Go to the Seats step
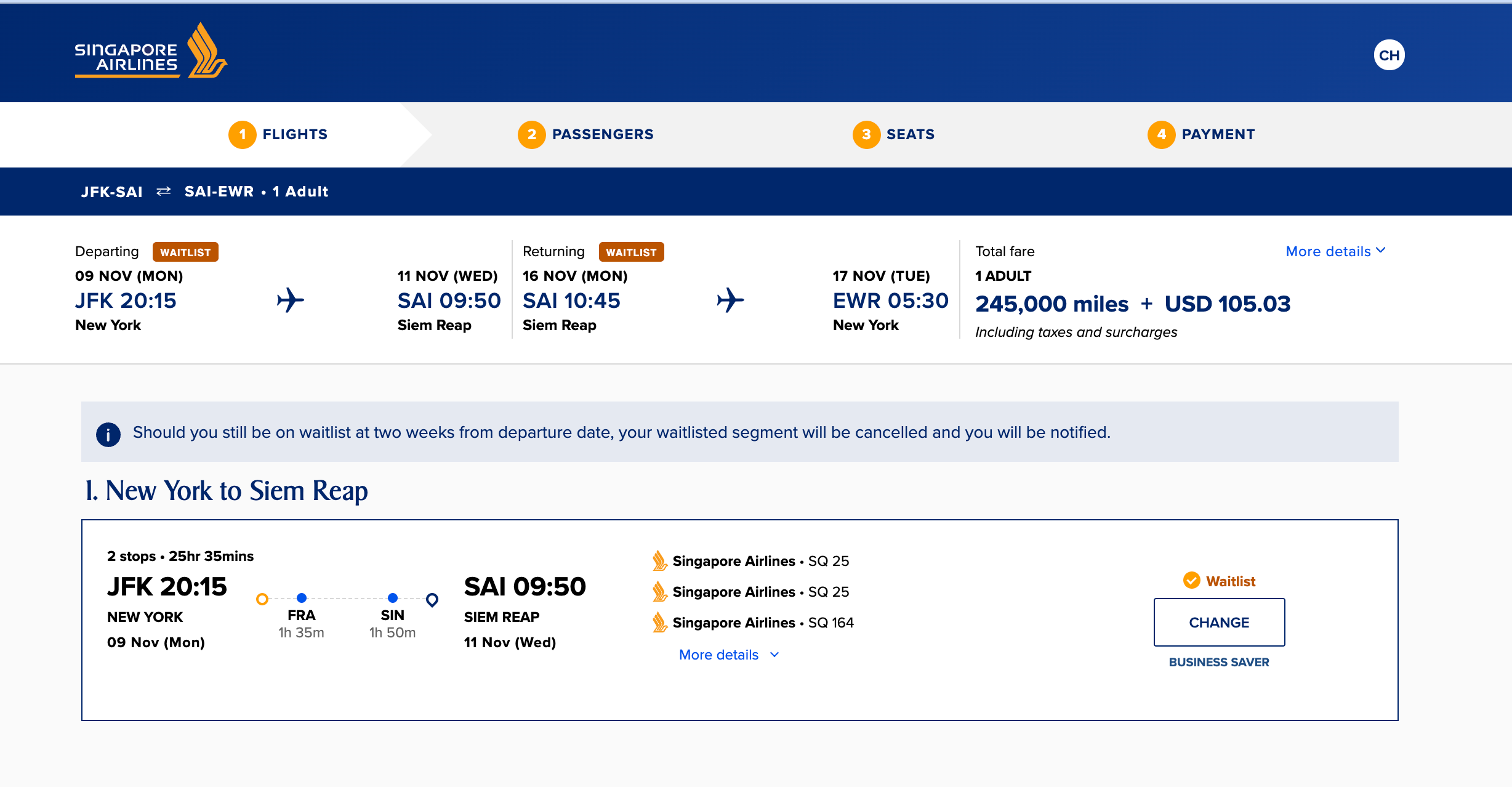 coord(894,134)
